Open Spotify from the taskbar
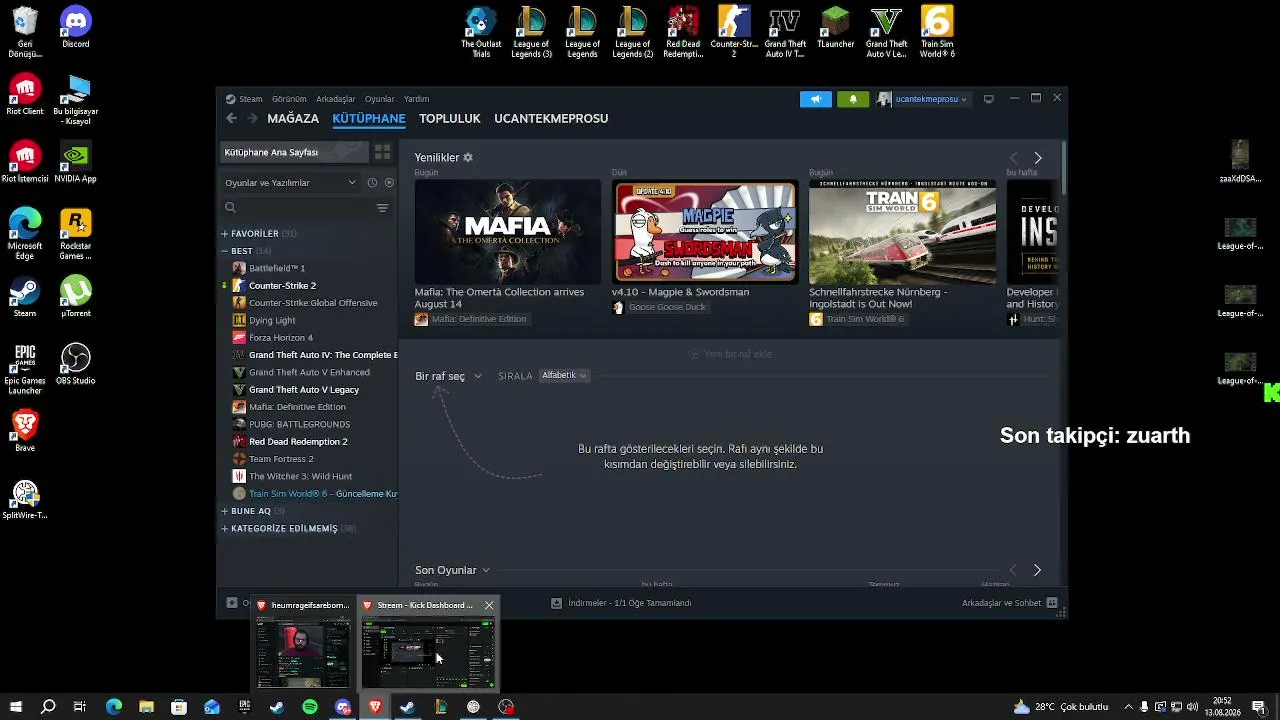Screen dimensions: 1280x720 click(x=310, y=707)
